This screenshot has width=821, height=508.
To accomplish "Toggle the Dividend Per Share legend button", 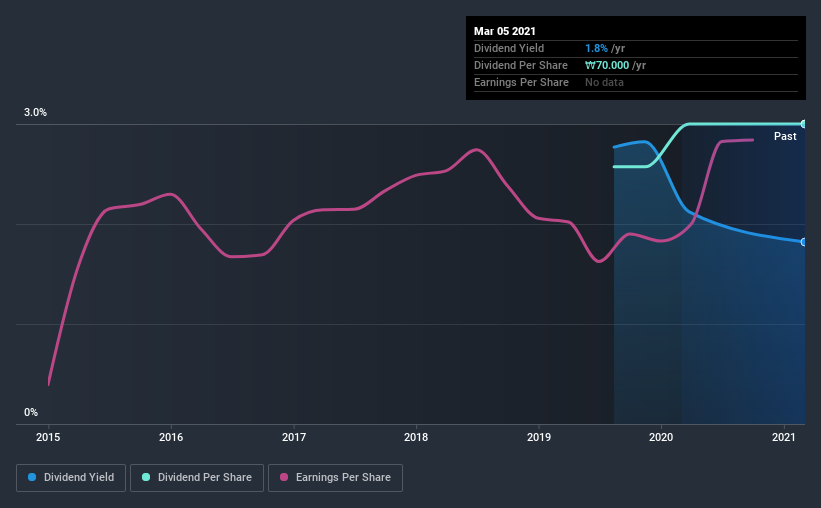I will (x=197, y=478).
